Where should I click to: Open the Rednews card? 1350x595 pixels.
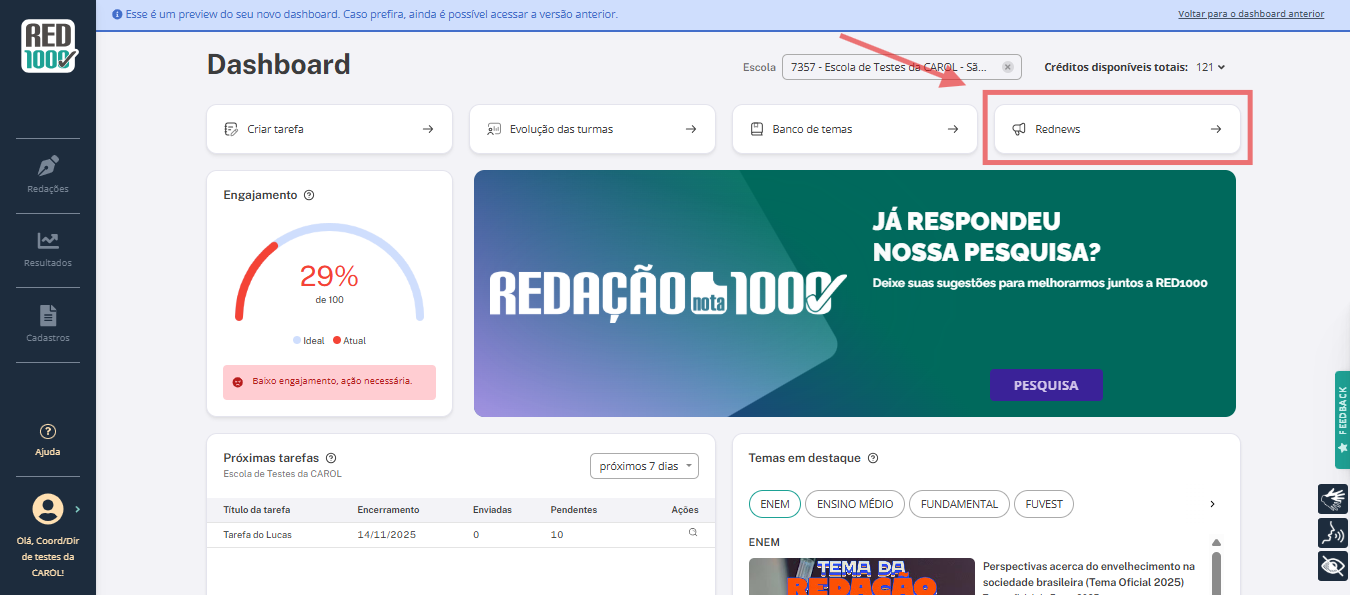[1118, 129]
